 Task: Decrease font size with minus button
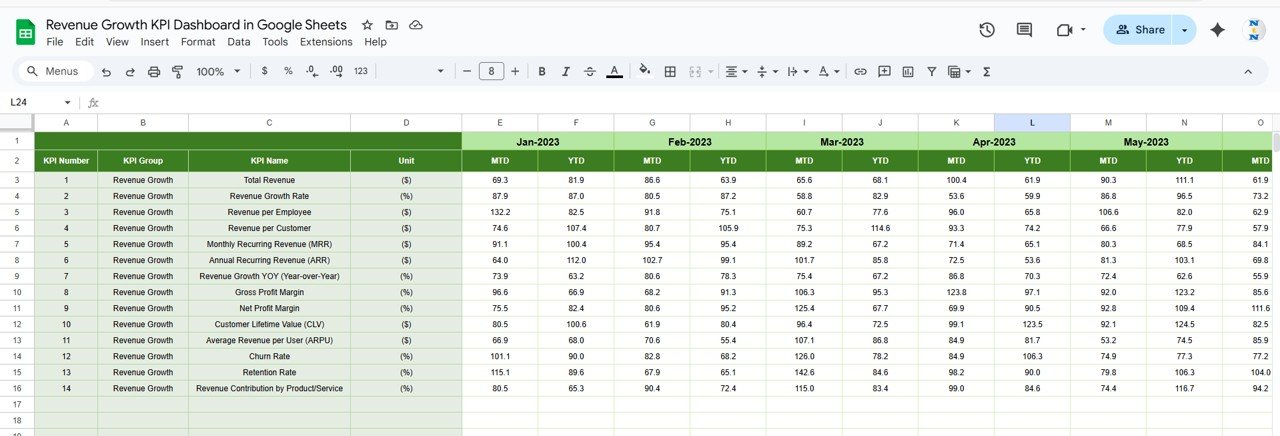466,72
